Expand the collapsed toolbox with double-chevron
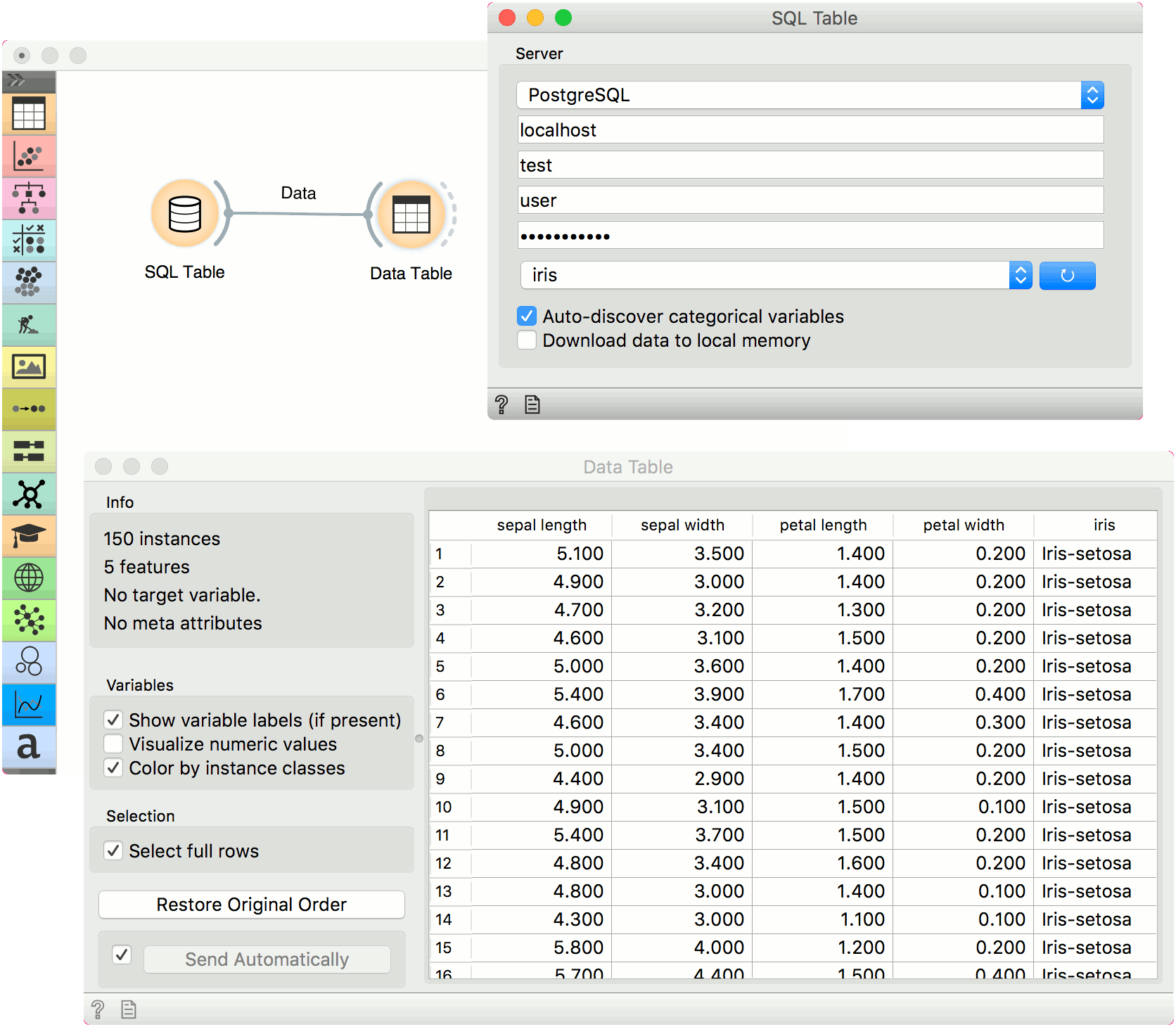This screenshot has height=1027, width=1176. point(17,80)
